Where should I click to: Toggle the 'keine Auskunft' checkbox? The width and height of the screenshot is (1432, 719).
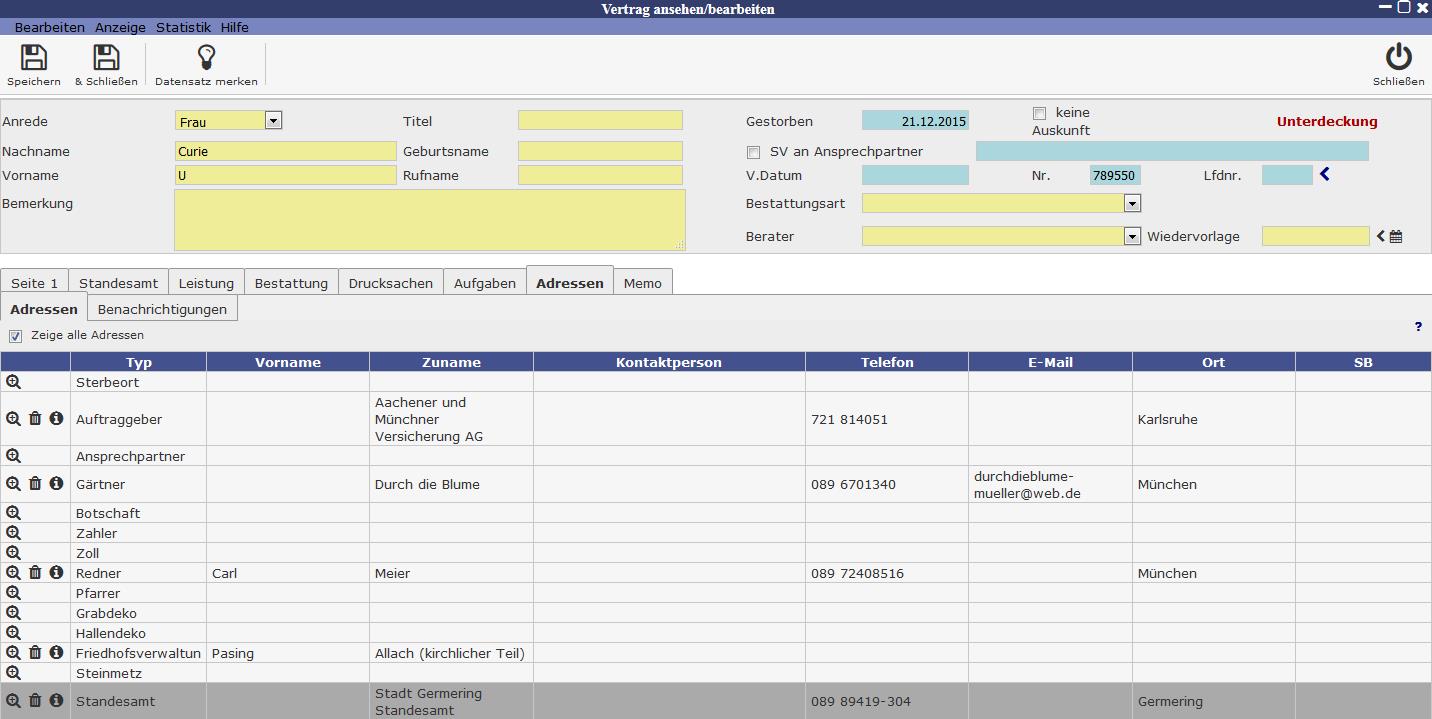(x=1039, y=113)
